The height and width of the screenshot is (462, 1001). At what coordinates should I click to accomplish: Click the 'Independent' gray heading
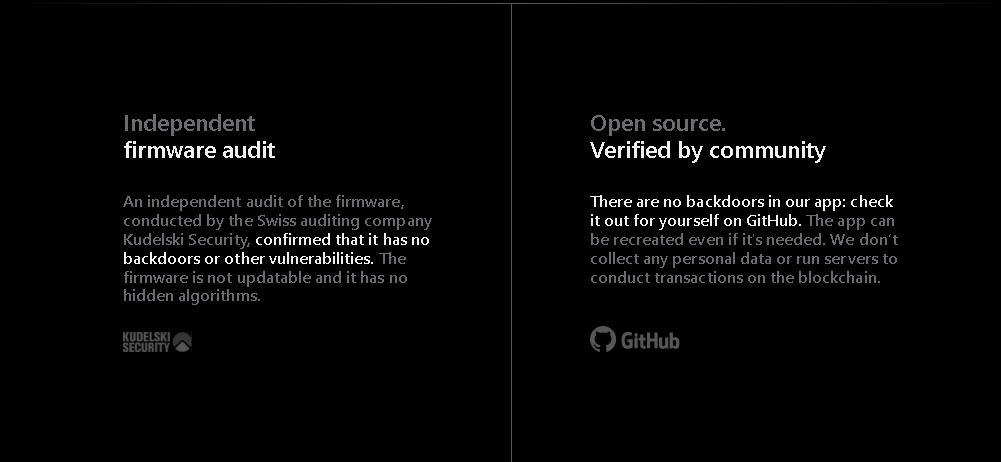[189, 123]
